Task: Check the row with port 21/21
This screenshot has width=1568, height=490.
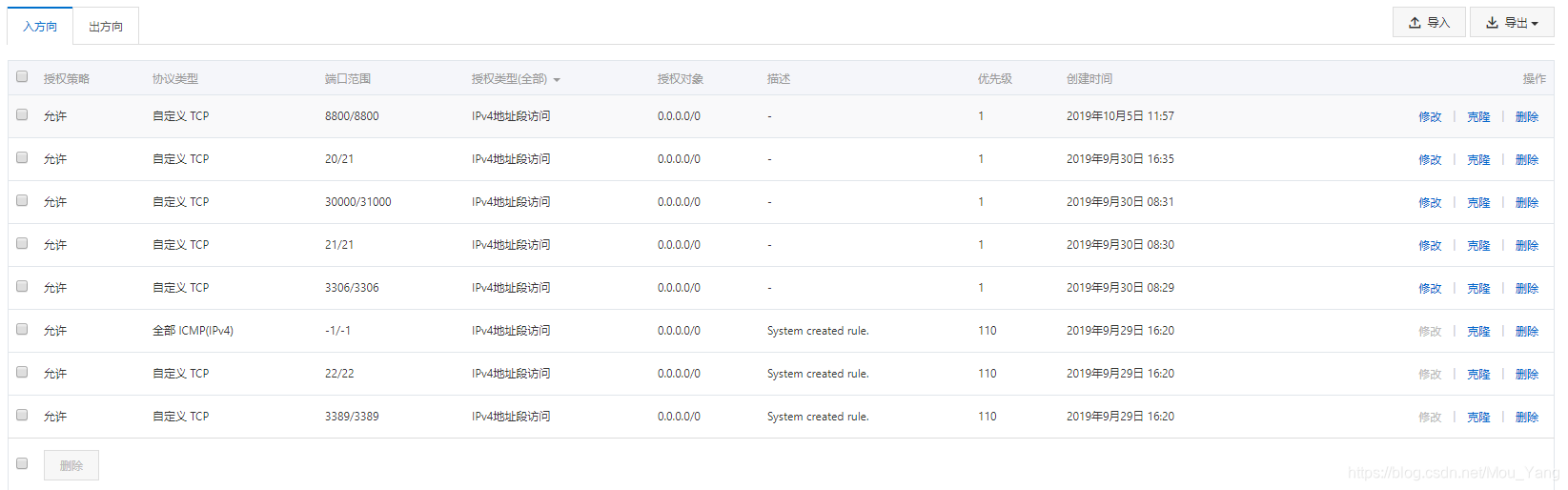Action: (22, 243)
